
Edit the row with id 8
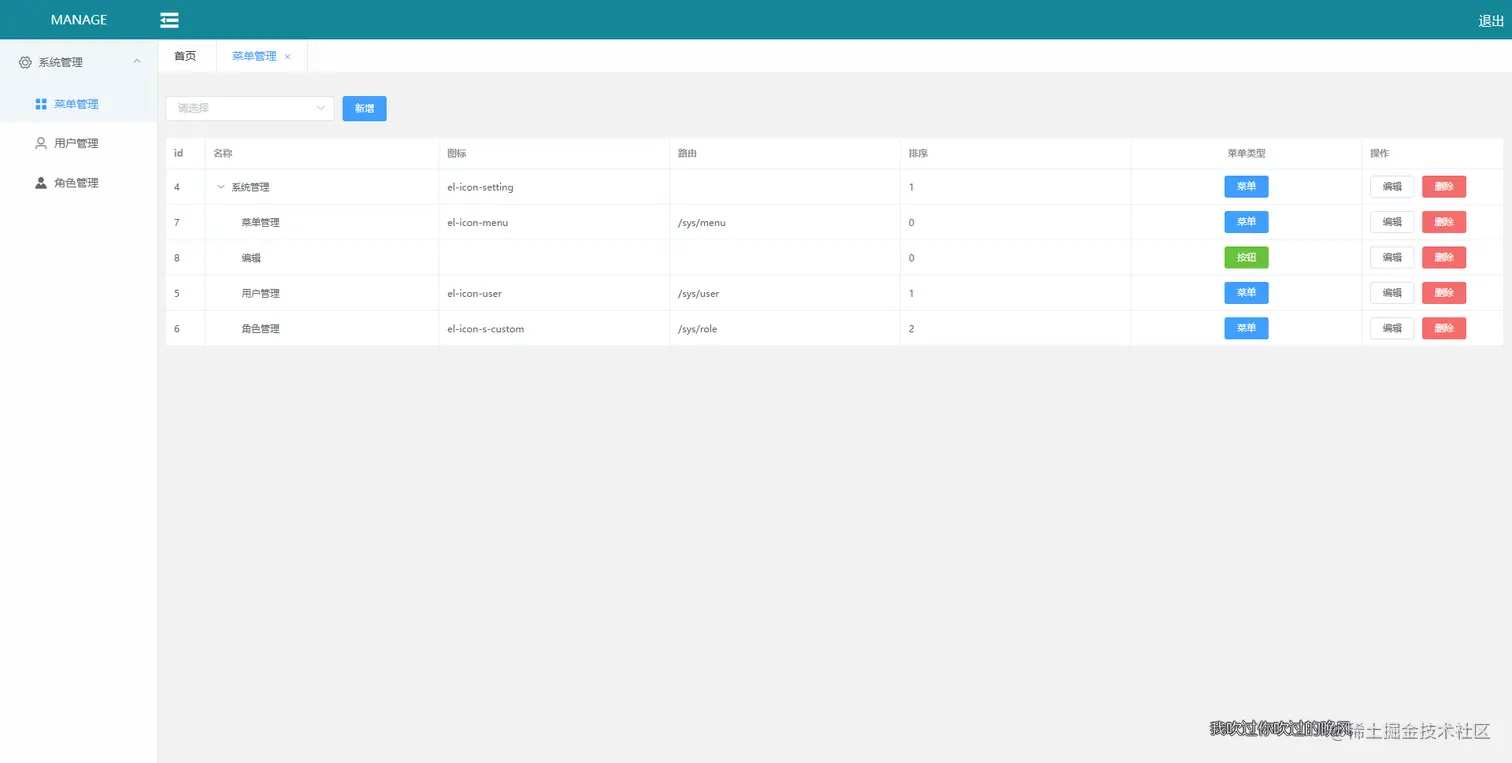[1392, 257]
